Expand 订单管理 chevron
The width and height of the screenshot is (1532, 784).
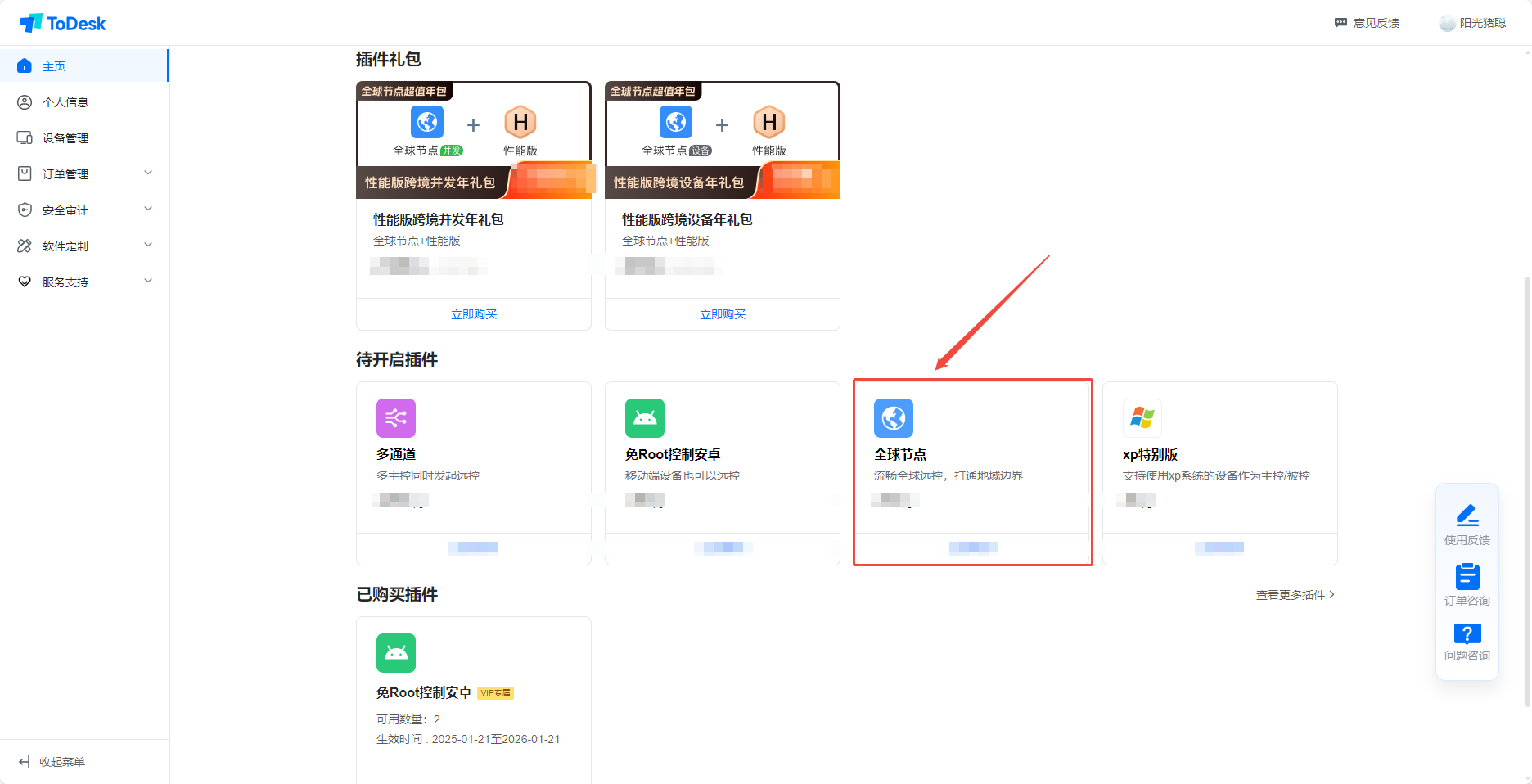[x=148, y=173]
